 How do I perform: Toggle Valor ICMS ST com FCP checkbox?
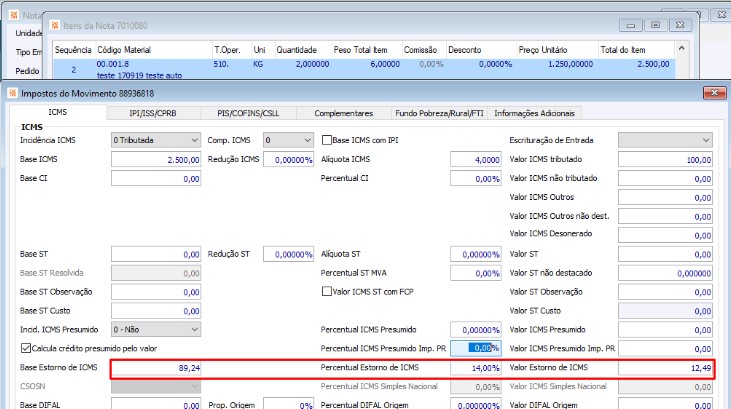click(x=327, y=291)
